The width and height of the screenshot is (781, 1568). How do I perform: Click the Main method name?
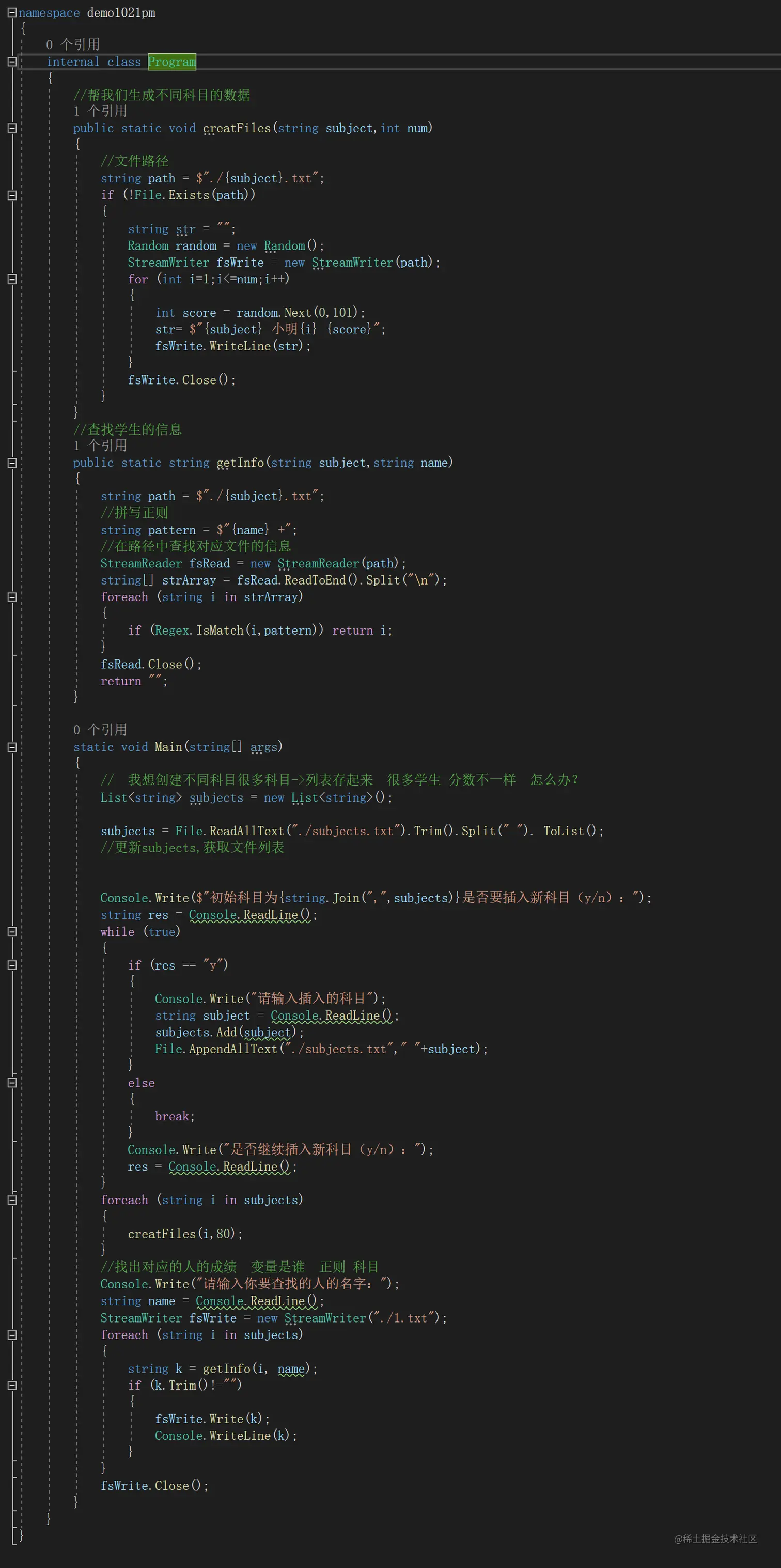168,747
